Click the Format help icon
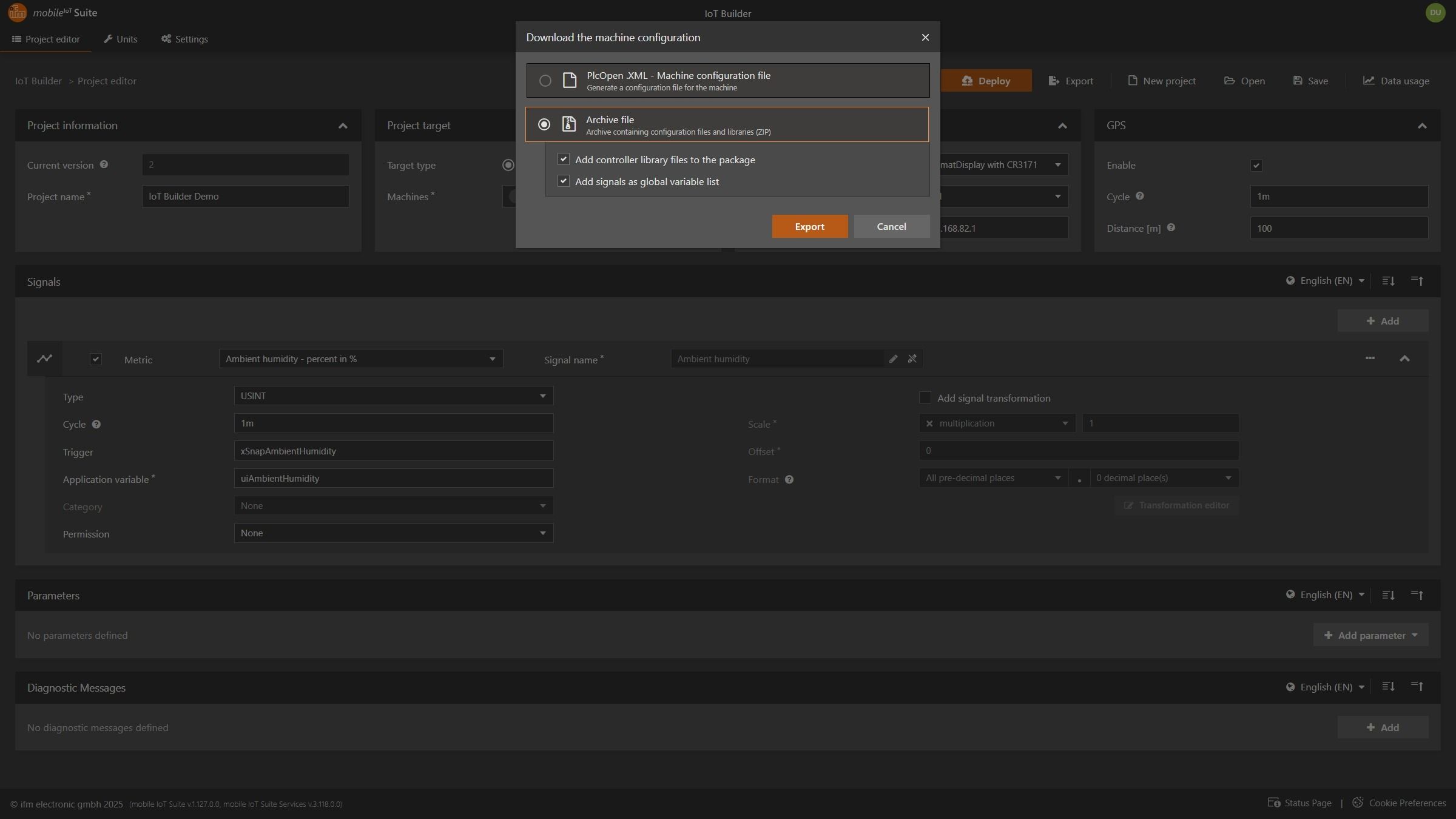Image resolution: width=1456 pixels, height=819 pixels. 789,479
